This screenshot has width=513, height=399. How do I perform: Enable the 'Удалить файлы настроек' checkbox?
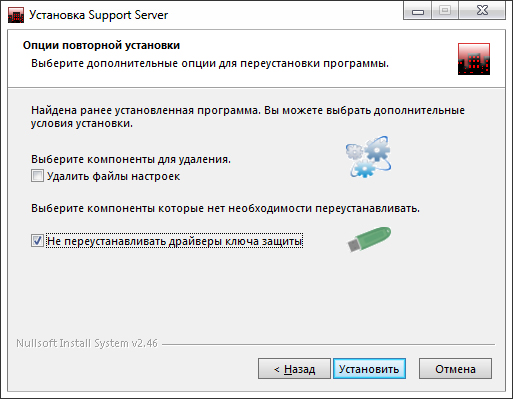coord(37,176)
